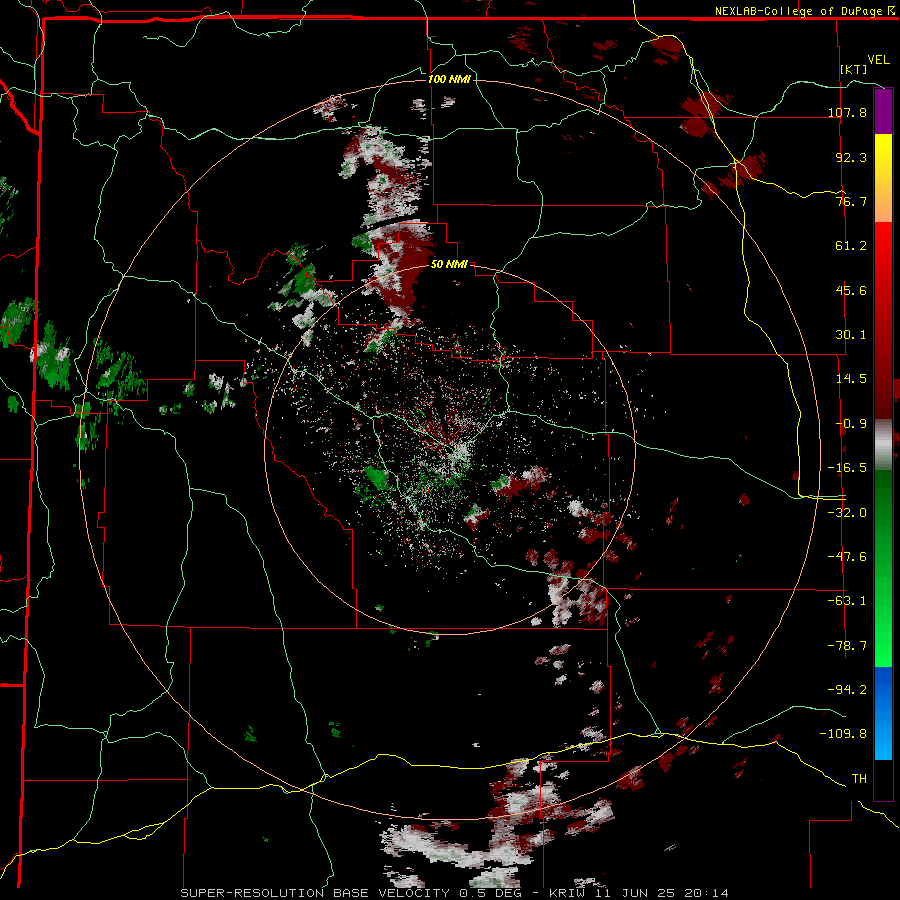Select the 61.2 velocity scale value
900x900 pixels.
click(851, 246)
